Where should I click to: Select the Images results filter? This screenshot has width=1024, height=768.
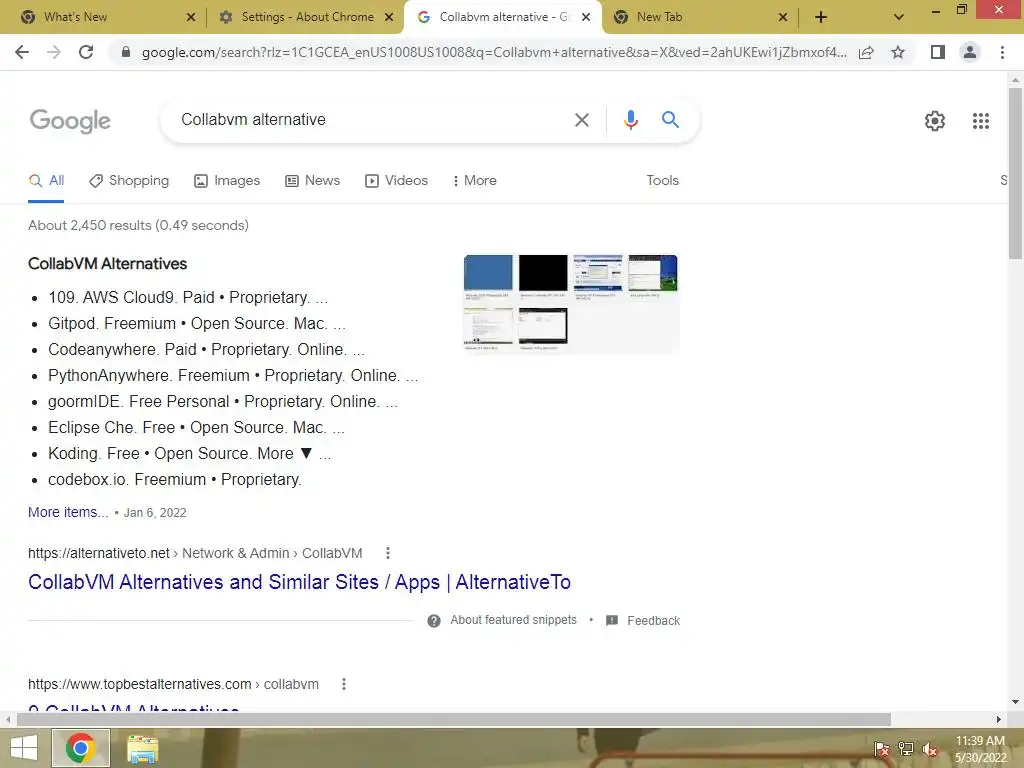227,180
